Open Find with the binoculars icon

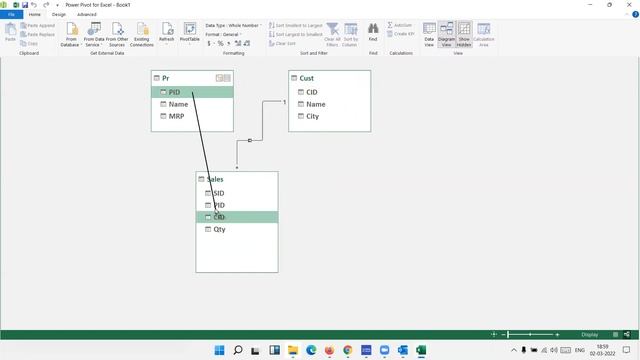pos(373,32)
